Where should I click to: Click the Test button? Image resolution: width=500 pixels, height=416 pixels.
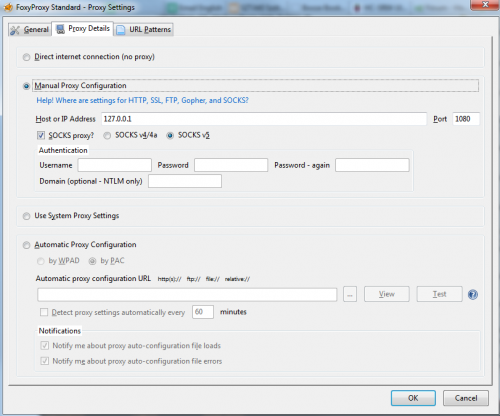[439, 294]
